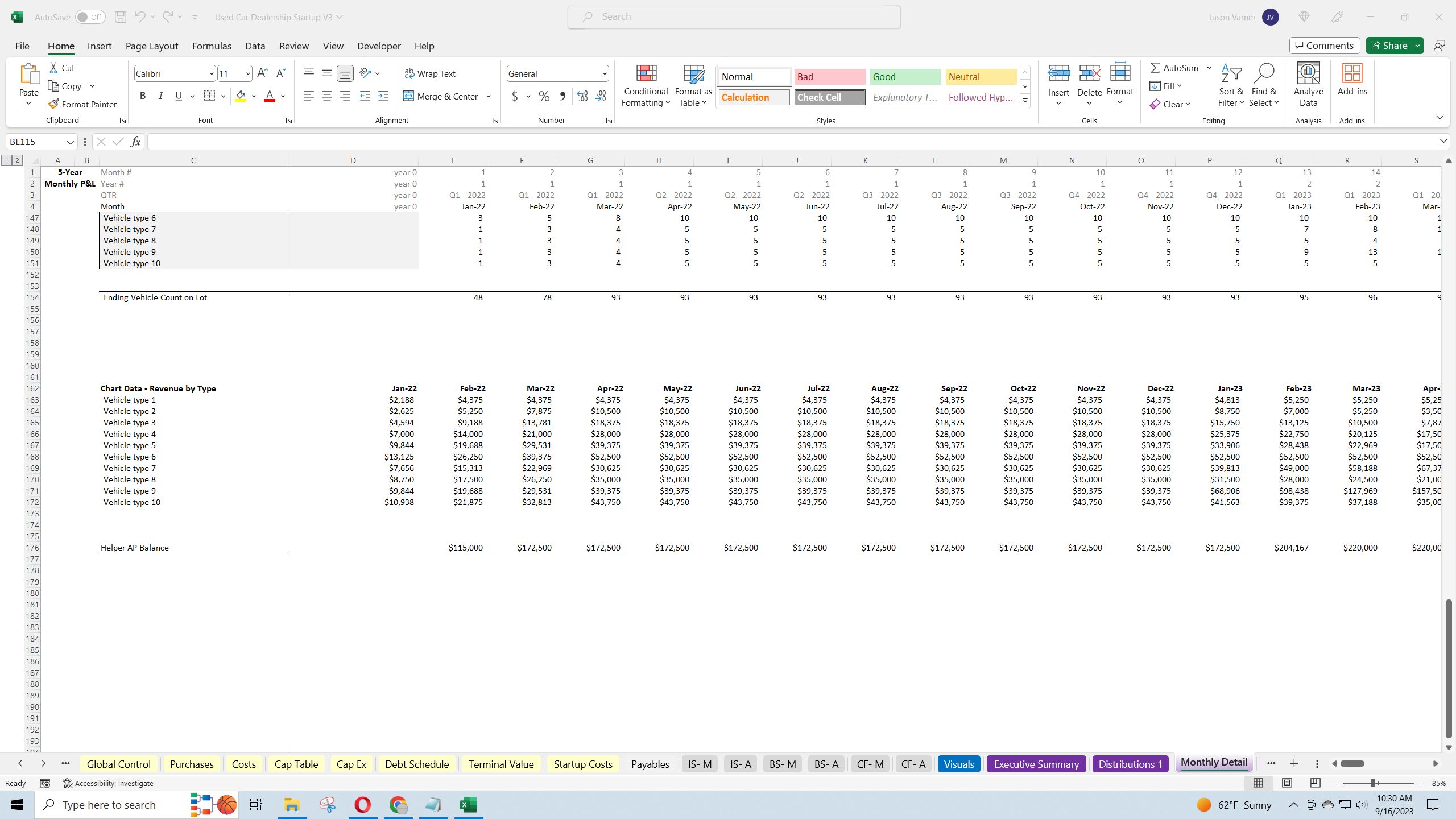Select the red Bad cell style
Image resolution: width=1456 pixels, height=819 pixels.
point(829,76)
